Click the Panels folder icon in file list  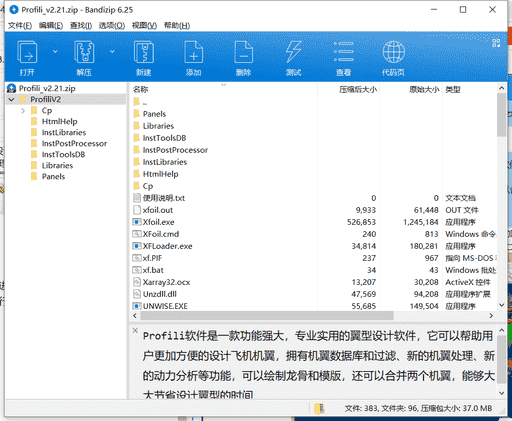tap(137, 114)
